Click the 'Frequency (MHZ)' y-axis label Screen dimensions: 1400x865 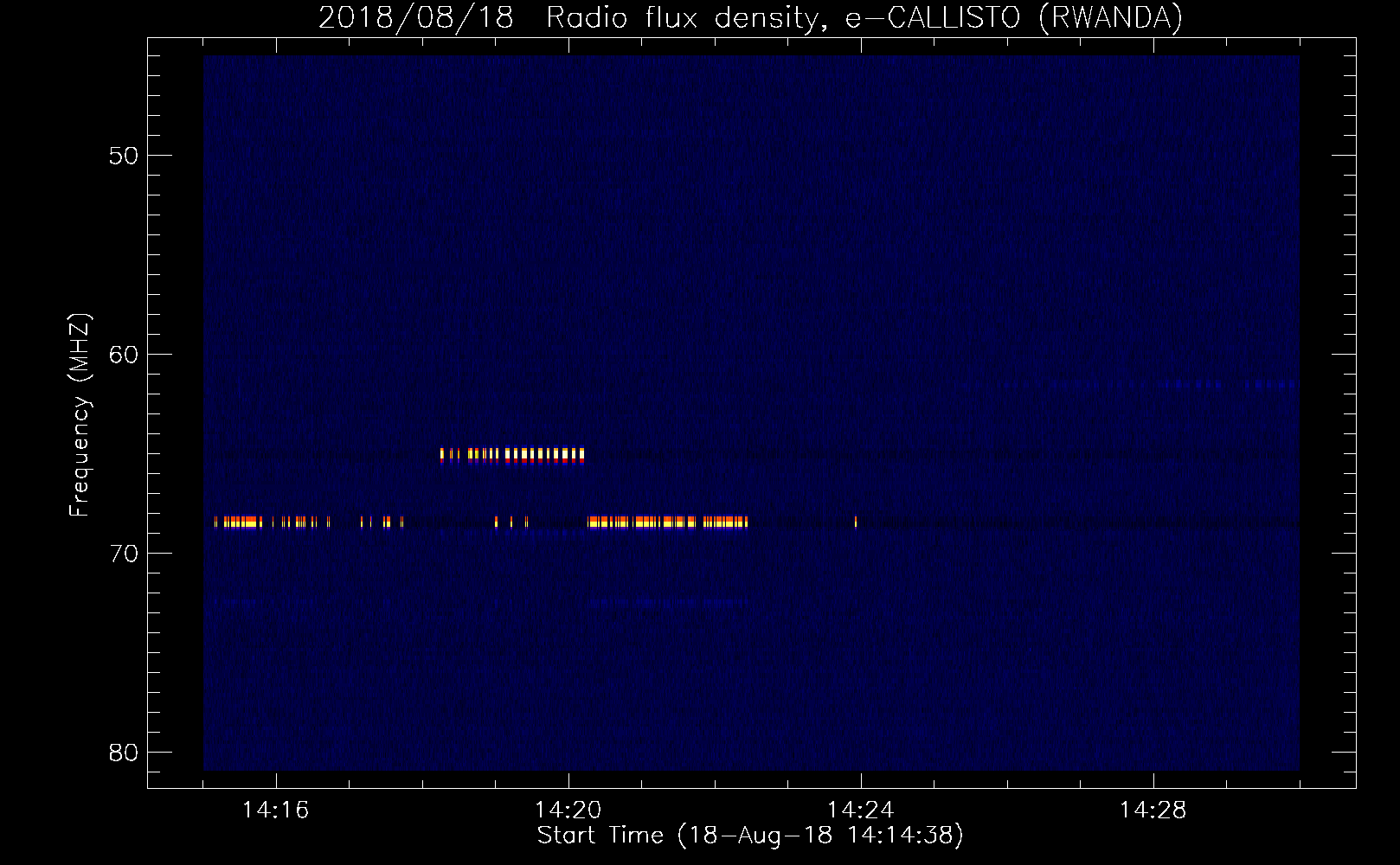[79, 415]
